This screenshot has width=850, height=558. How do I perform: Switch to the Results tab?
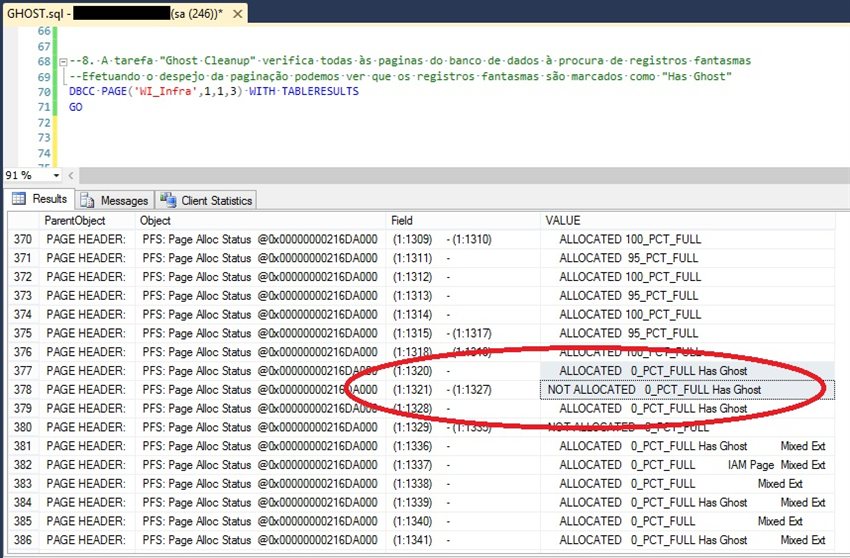[40, 199]
